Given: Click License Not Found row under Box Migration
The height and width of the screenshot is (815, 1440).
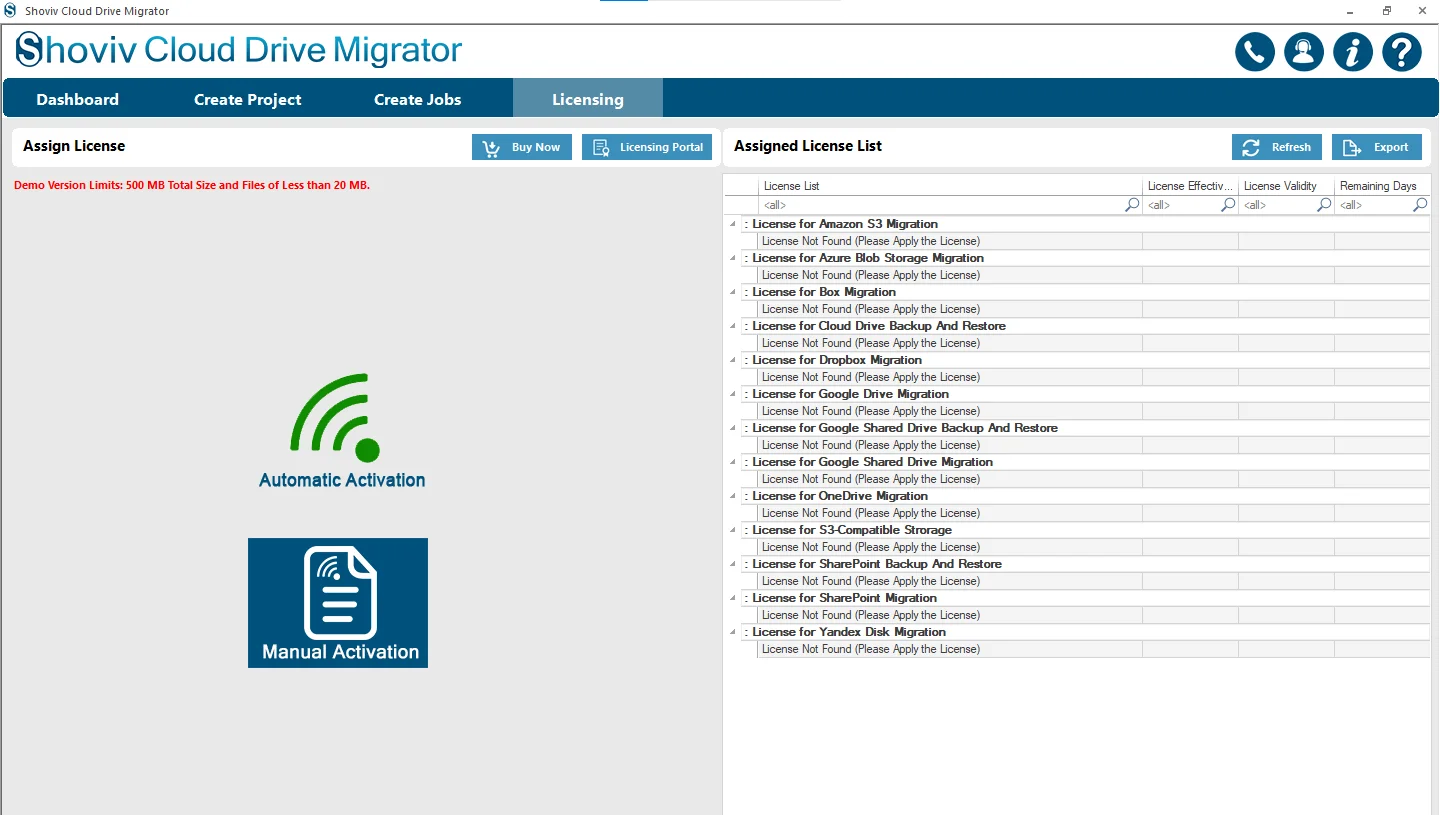Looking at the screenshot, I should click(1094, 309).
